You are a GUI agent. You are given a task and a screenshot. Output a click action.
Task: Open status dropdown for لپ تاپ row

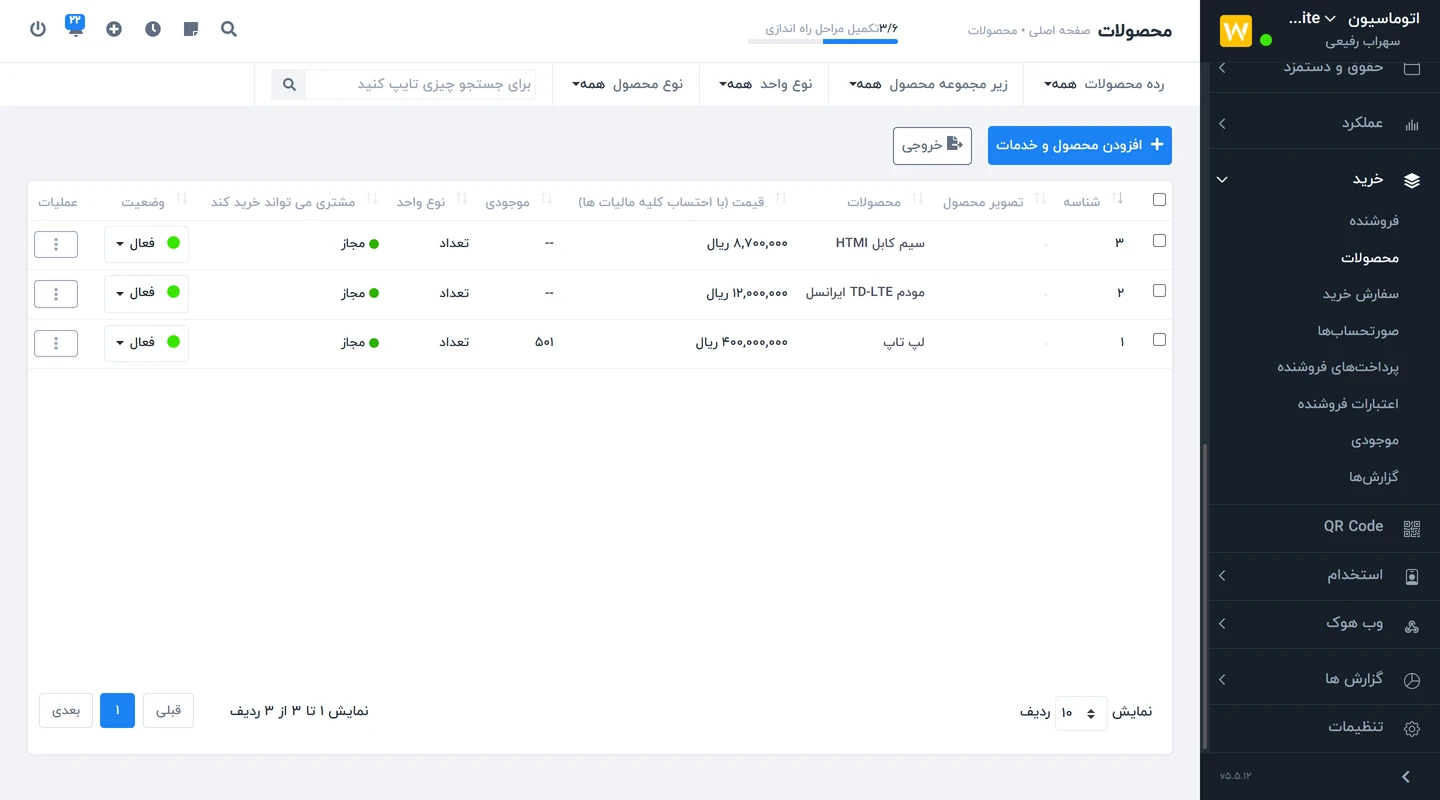click(146, 342)
